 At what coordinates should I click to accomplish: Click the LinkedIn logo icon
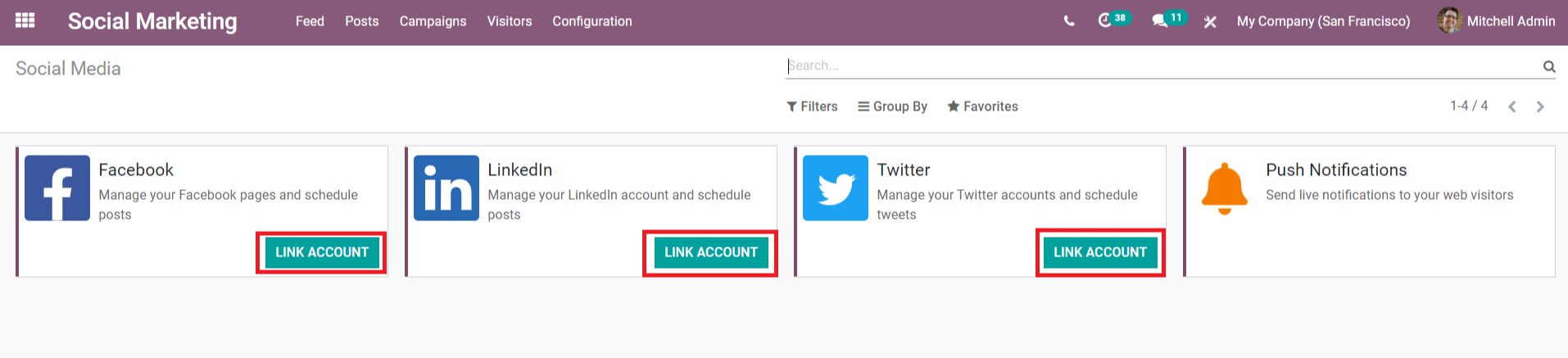click(x=446, y=188)
